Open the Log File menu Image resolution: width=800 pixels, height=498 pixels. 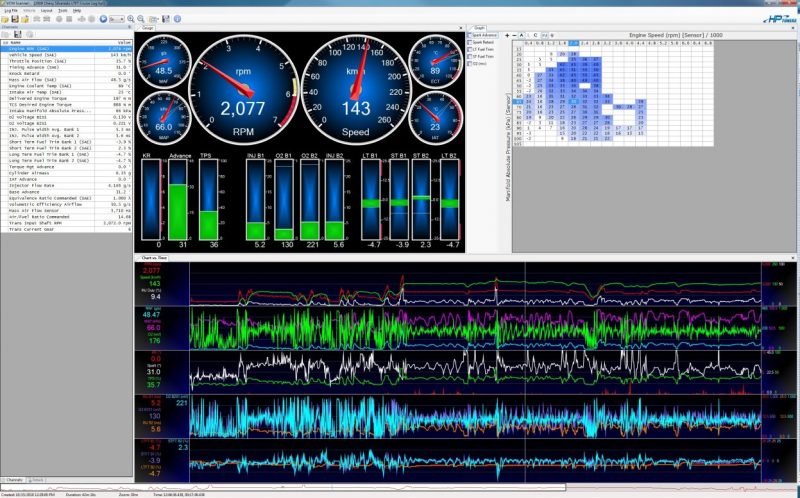(x=10, y=10)
